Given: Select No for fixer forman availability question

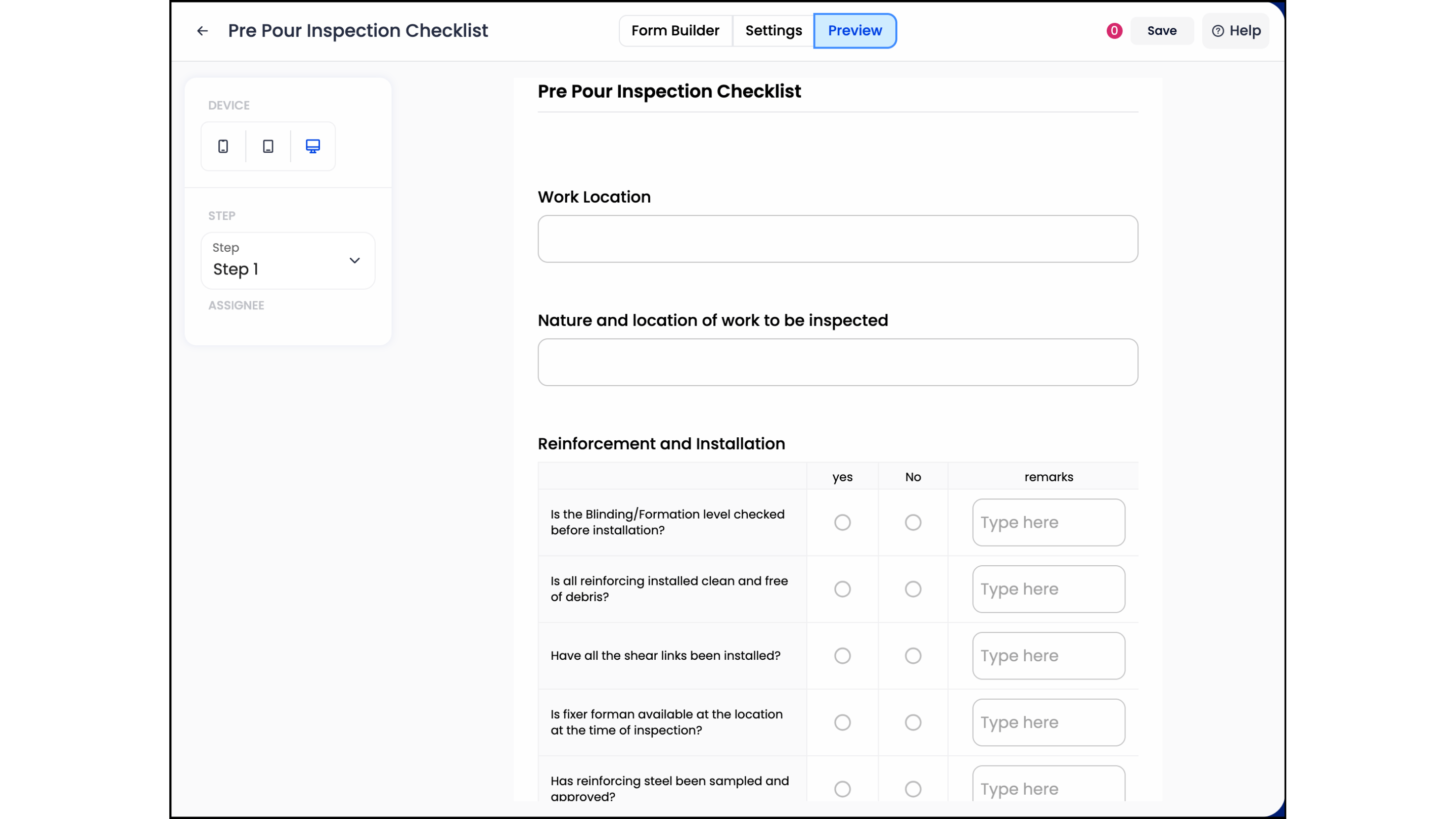Looking at the screenshot, I should point(913,722).
